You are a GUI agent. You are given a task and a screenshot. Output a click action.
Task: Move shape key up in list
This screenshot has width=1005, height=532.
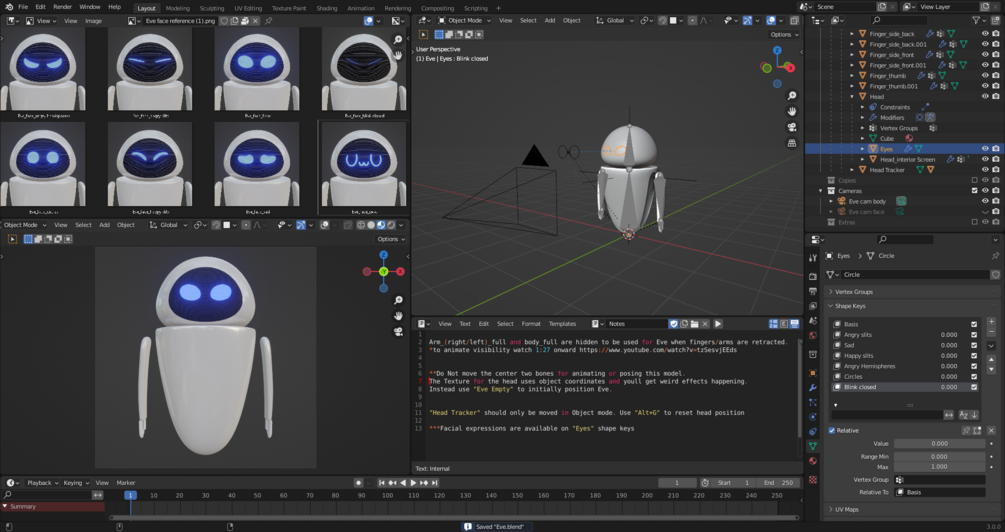pos(992,360)
